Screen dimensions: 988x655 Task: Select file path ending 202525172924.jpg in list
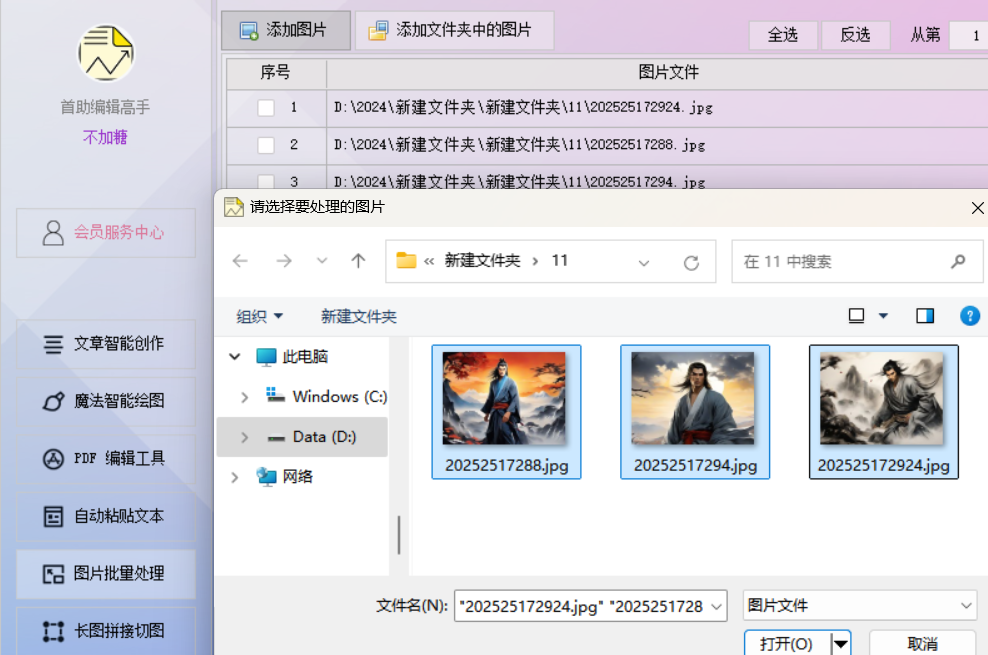point(523,108)
